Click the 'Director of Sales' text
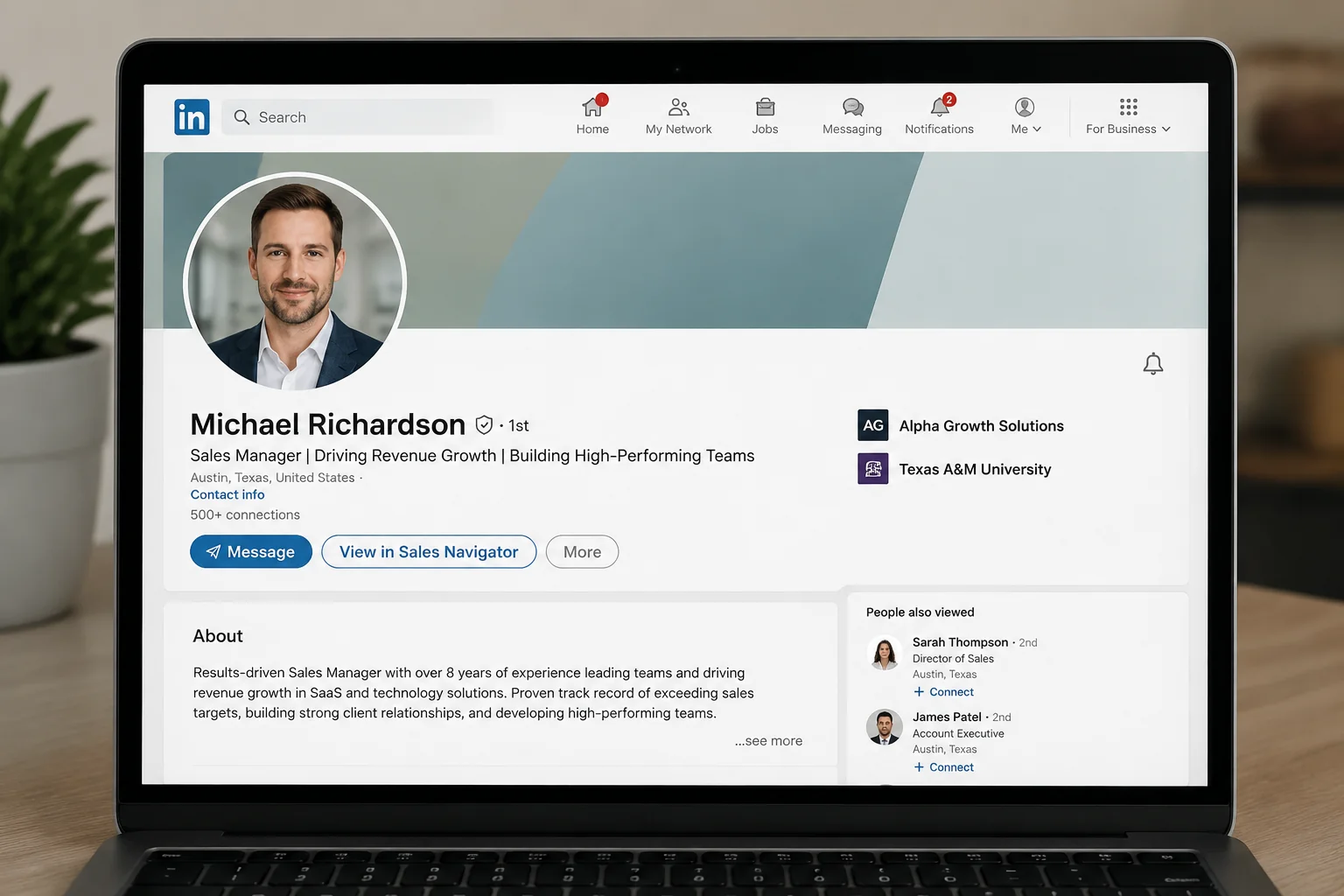The width and height of the screenshot is (1344, 896). [x=953, y=659]
